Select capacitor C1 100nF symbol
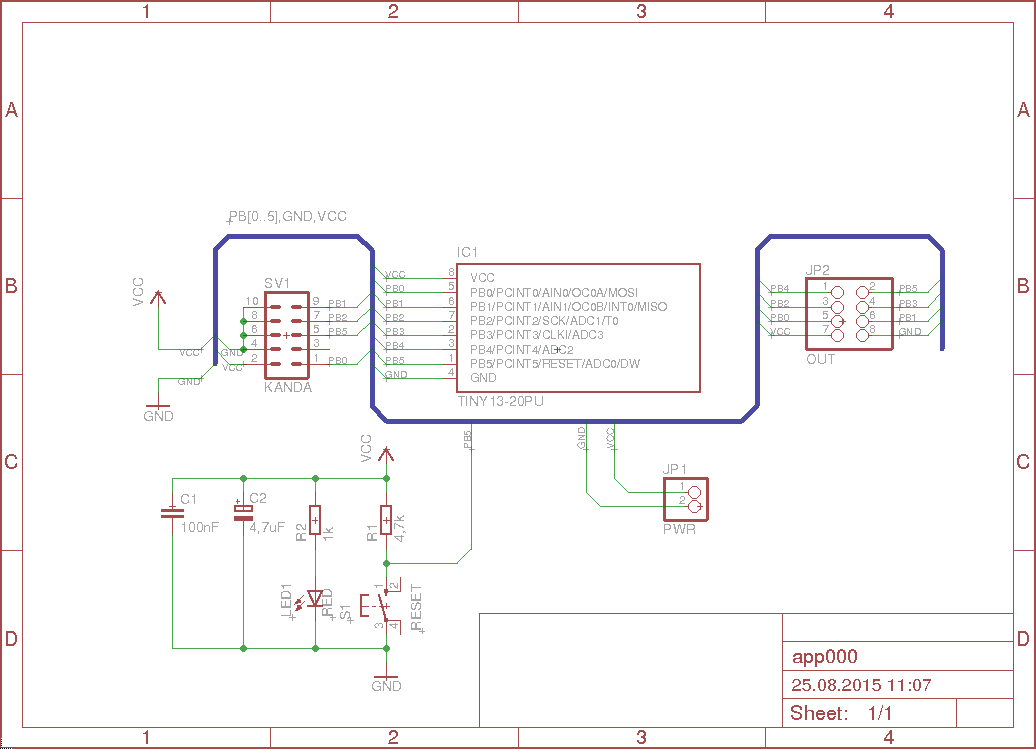The height and width of the screenshot is (749, 1036). pos(172,513)
